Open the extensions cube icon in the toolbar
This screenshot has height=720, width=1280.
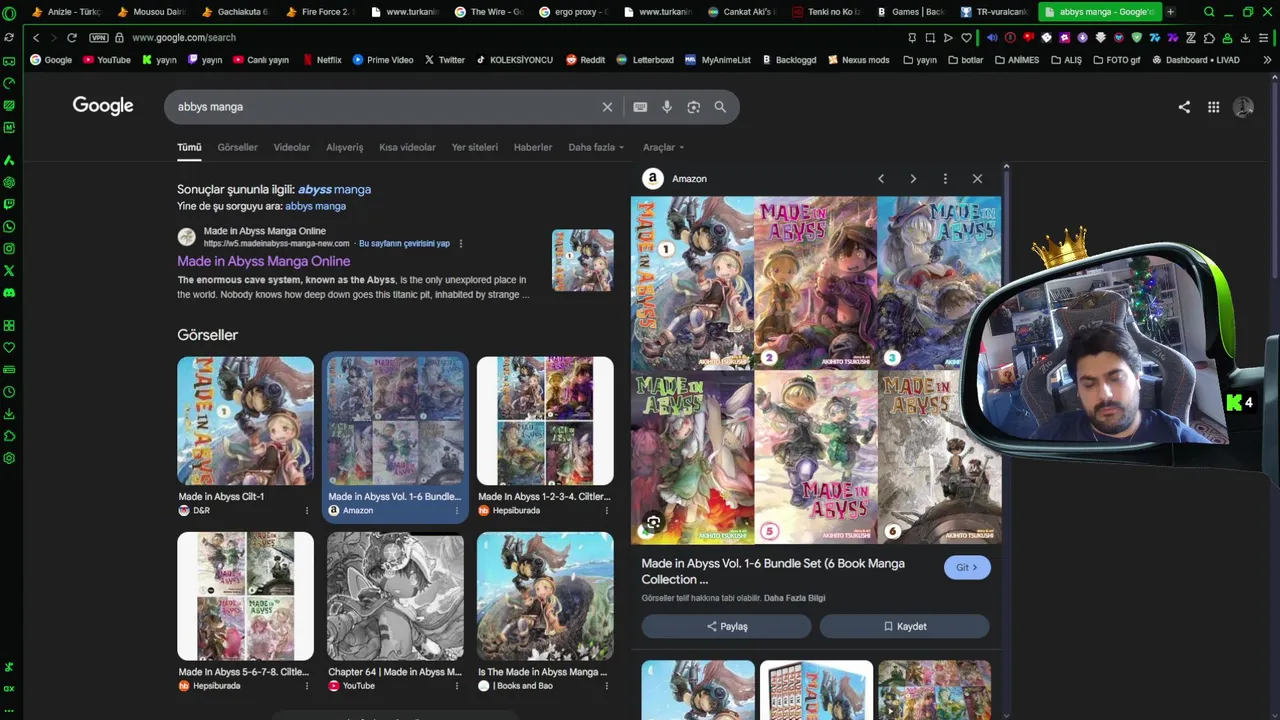point(1209,38)
